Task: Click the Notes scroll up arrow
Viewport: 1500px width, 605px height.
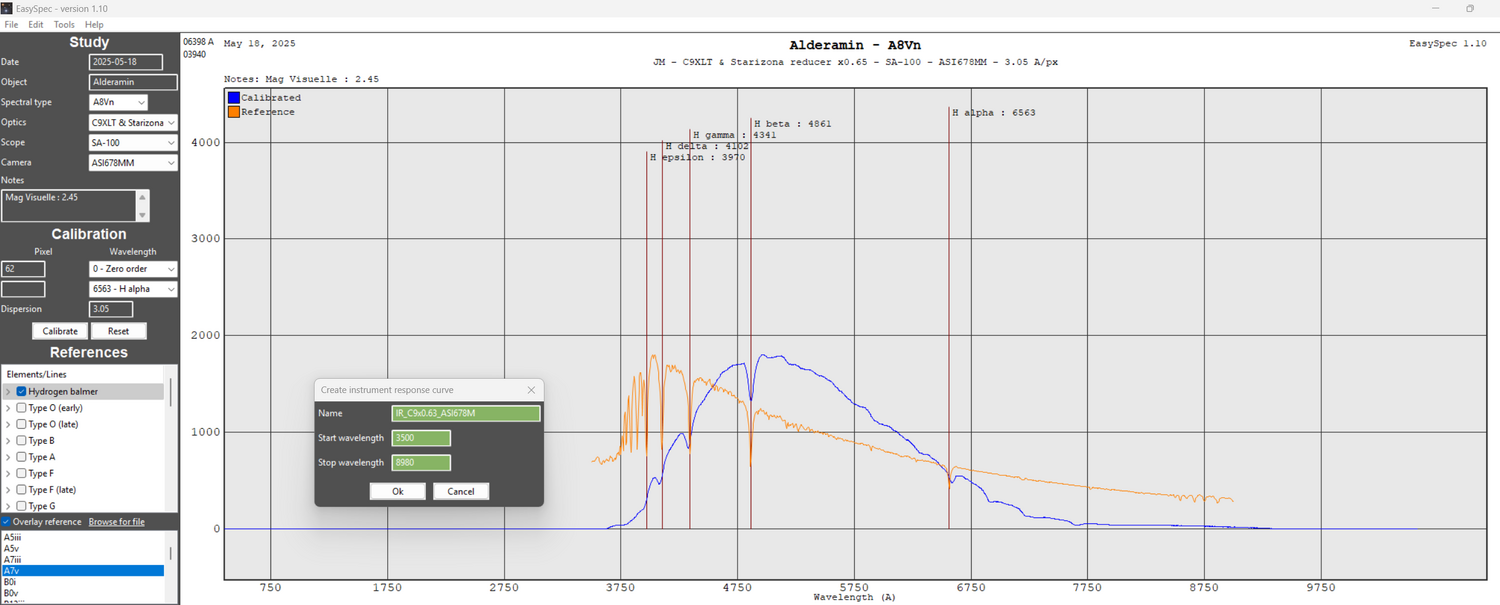Action: point(142,196)
